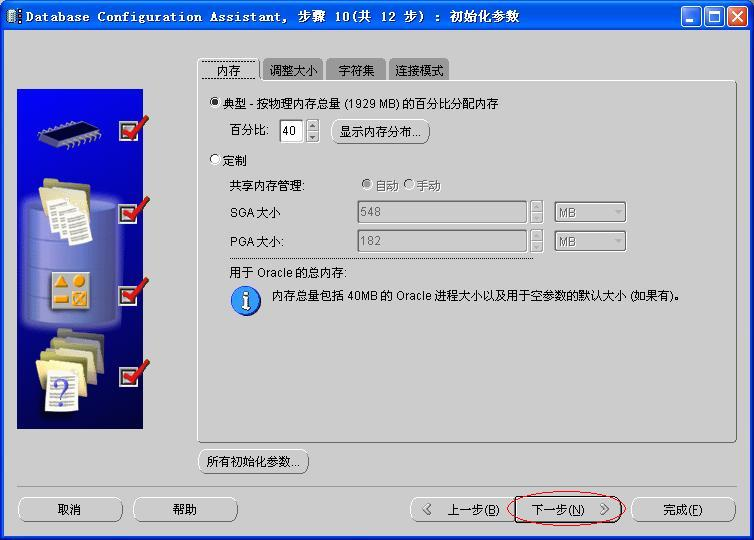
Task: Increase the 百分比 value with up arrow
Action: [313, 125]
